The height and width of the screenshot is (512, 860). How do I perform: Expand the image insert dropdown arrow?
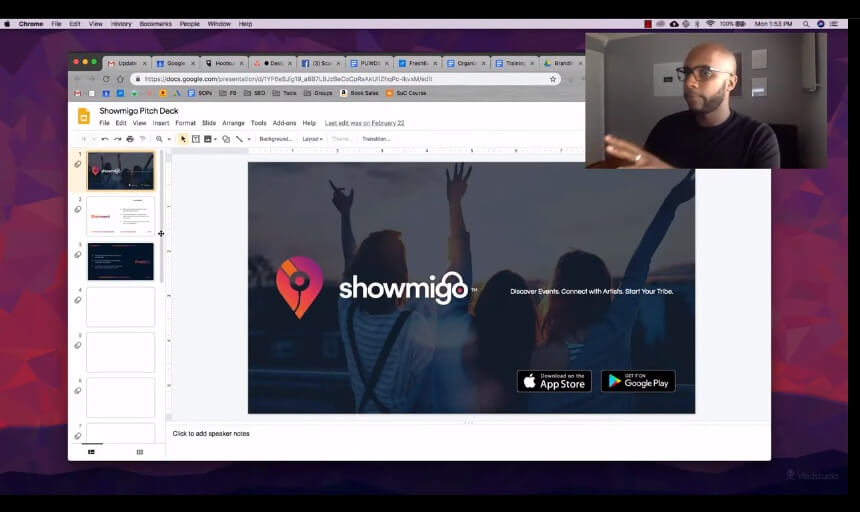point(215,139)
